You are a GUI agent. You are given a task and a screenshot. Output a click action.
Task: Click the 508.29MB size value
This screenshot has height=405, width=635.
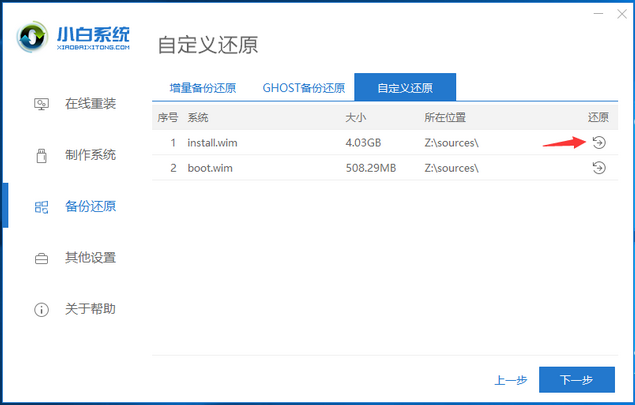(371, 168)
